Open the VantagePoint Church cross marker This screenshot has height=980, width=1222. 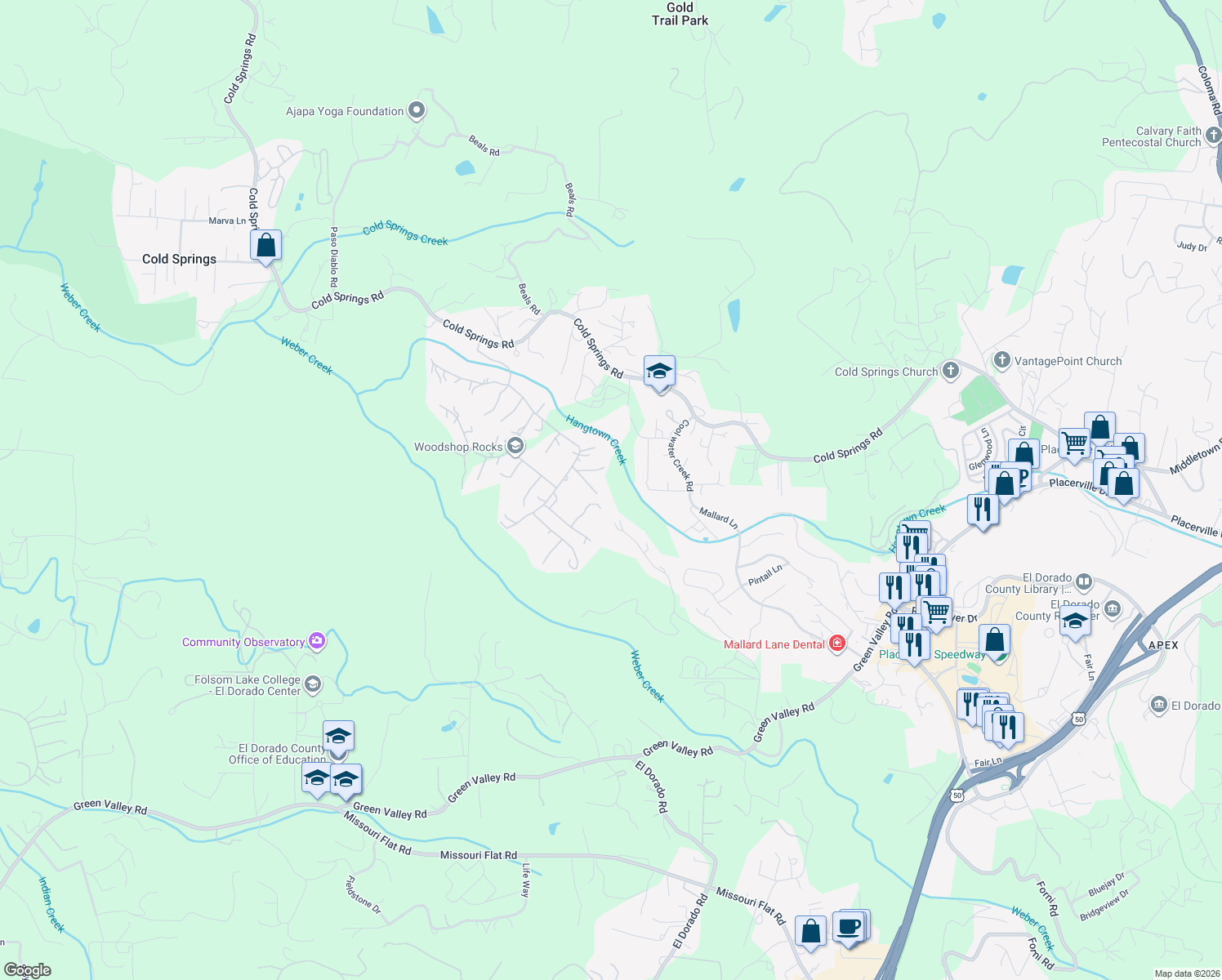click(x=1001, y=360)
